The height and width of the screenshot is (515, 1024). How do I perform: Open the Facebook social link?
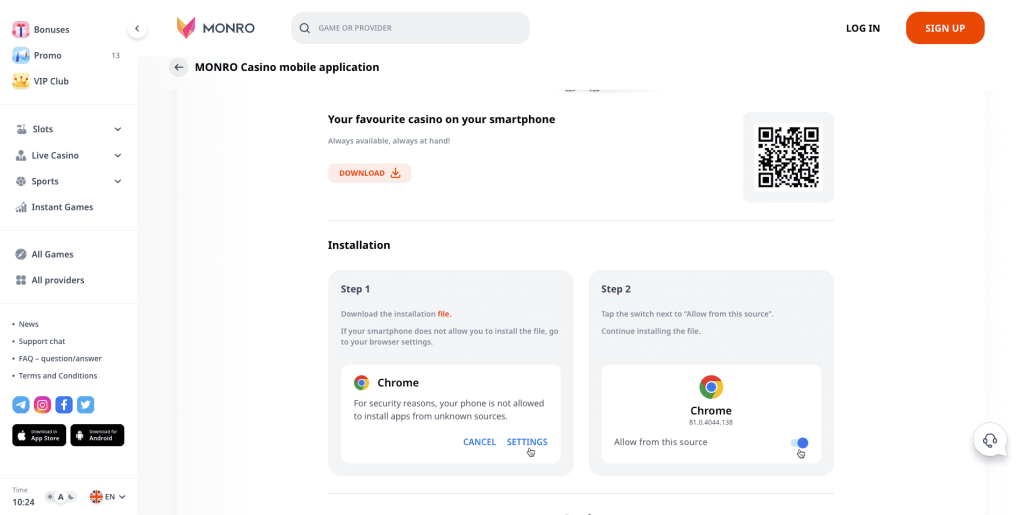(64, 405)
